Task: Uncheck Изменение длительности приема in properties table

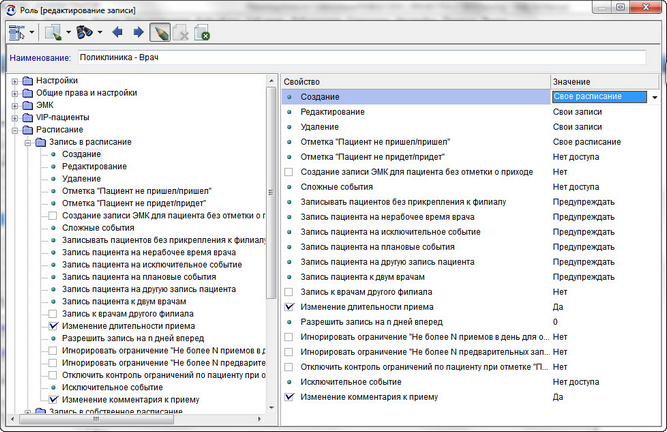Action: [x=289, y=307]
